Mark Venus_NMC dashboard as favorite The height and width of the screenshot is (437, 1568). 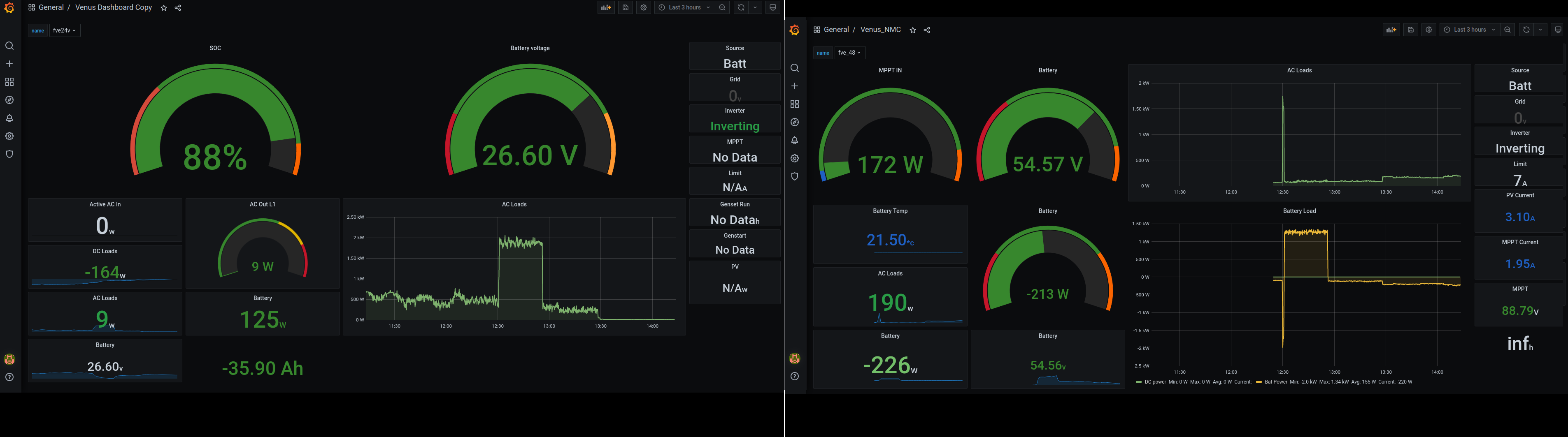[x=912, y=30]
